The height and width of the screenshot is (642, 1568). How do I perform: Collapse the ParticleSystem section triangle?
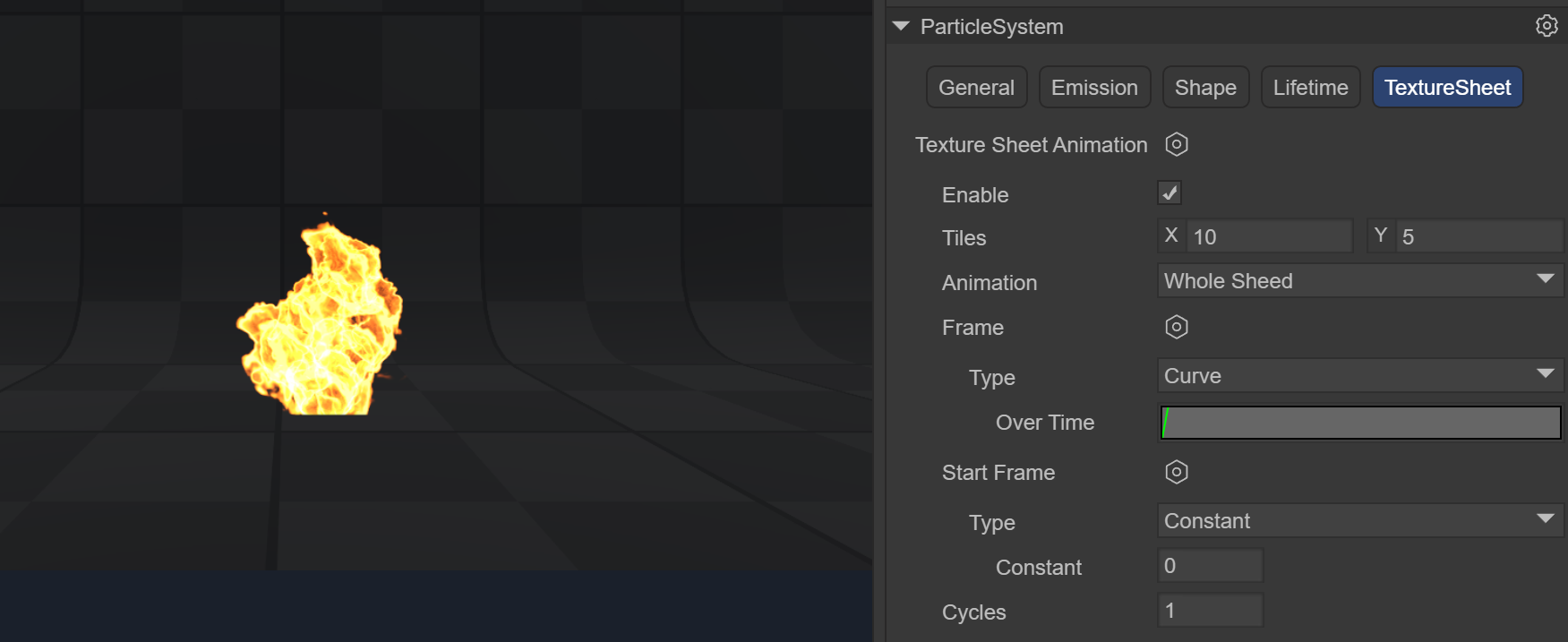[901, 27]
